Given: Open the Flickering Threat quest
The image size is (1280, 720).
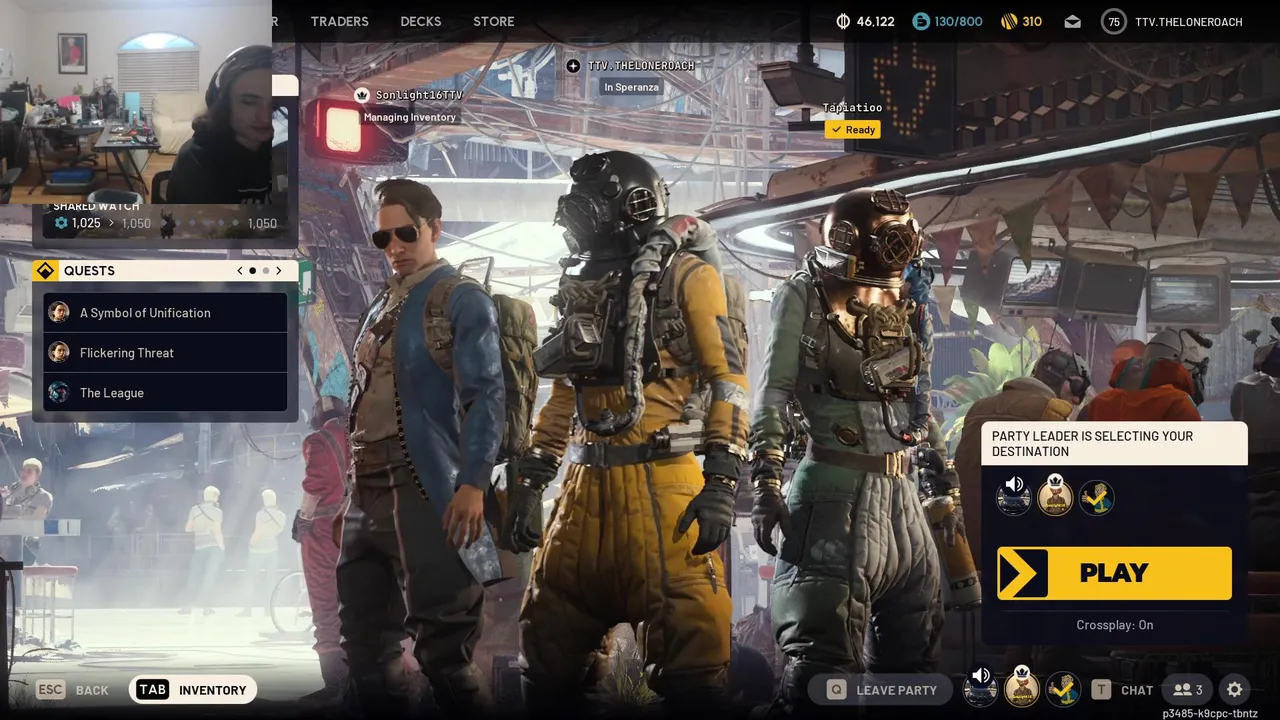Looking at the screenshot, I should (x=165, y=353).
